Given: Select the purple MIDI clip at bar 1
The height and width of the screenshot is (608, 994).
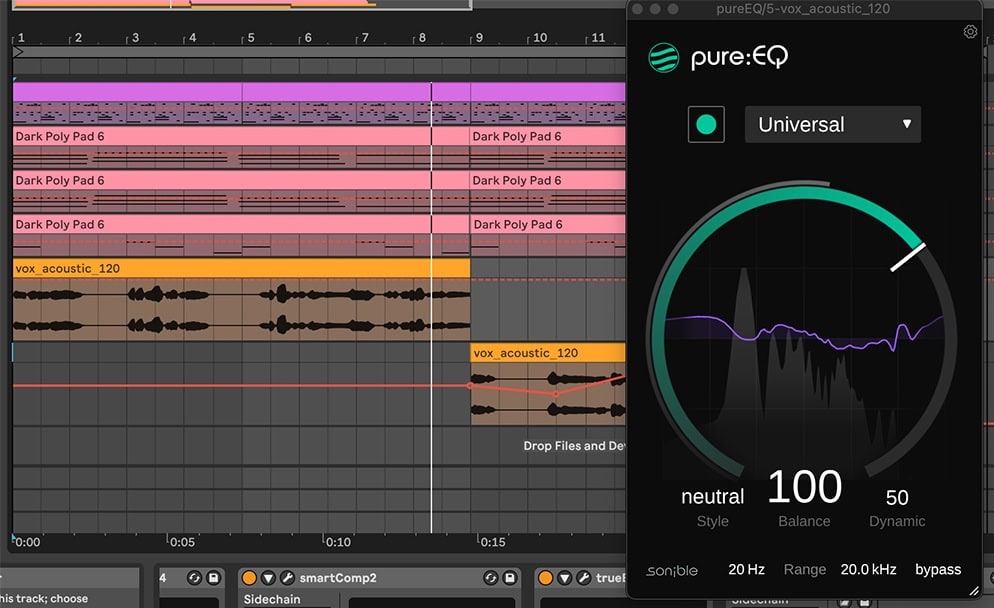Looking at the screenshot, I should click(127, 92).
